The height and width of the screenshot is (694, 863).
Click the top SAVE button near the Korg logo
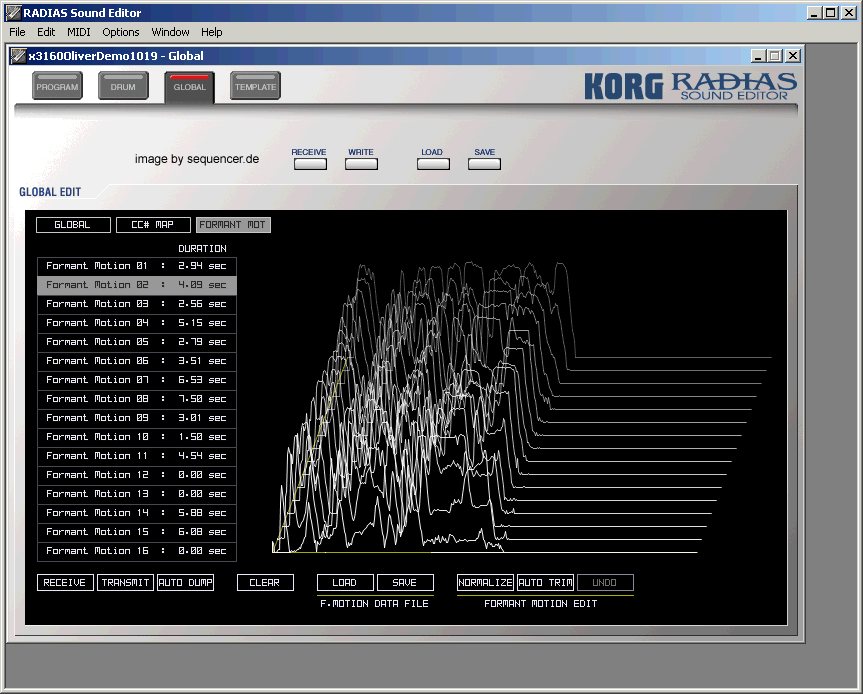(484, 164)
